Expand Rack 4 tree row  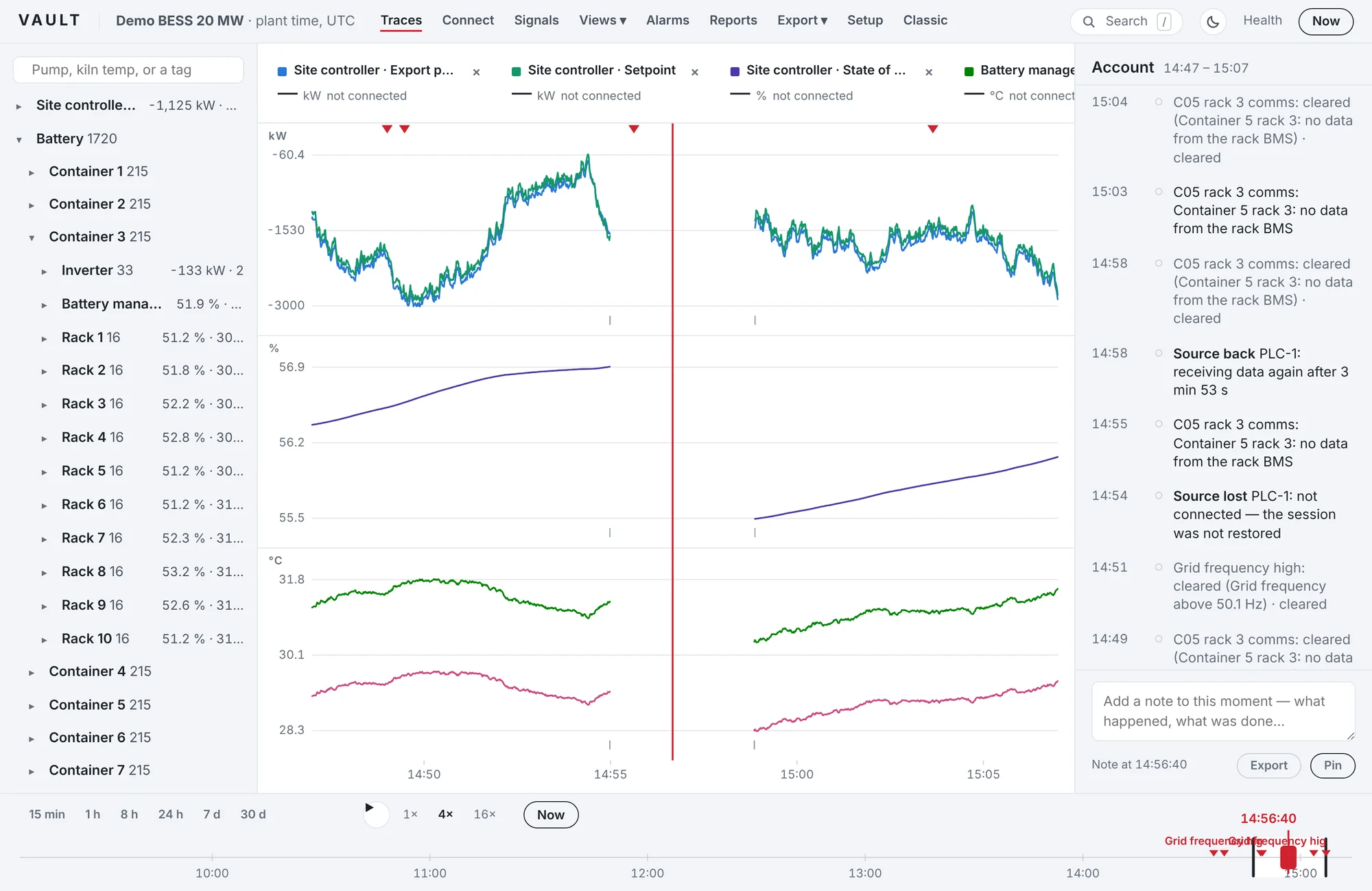(44, 438)
